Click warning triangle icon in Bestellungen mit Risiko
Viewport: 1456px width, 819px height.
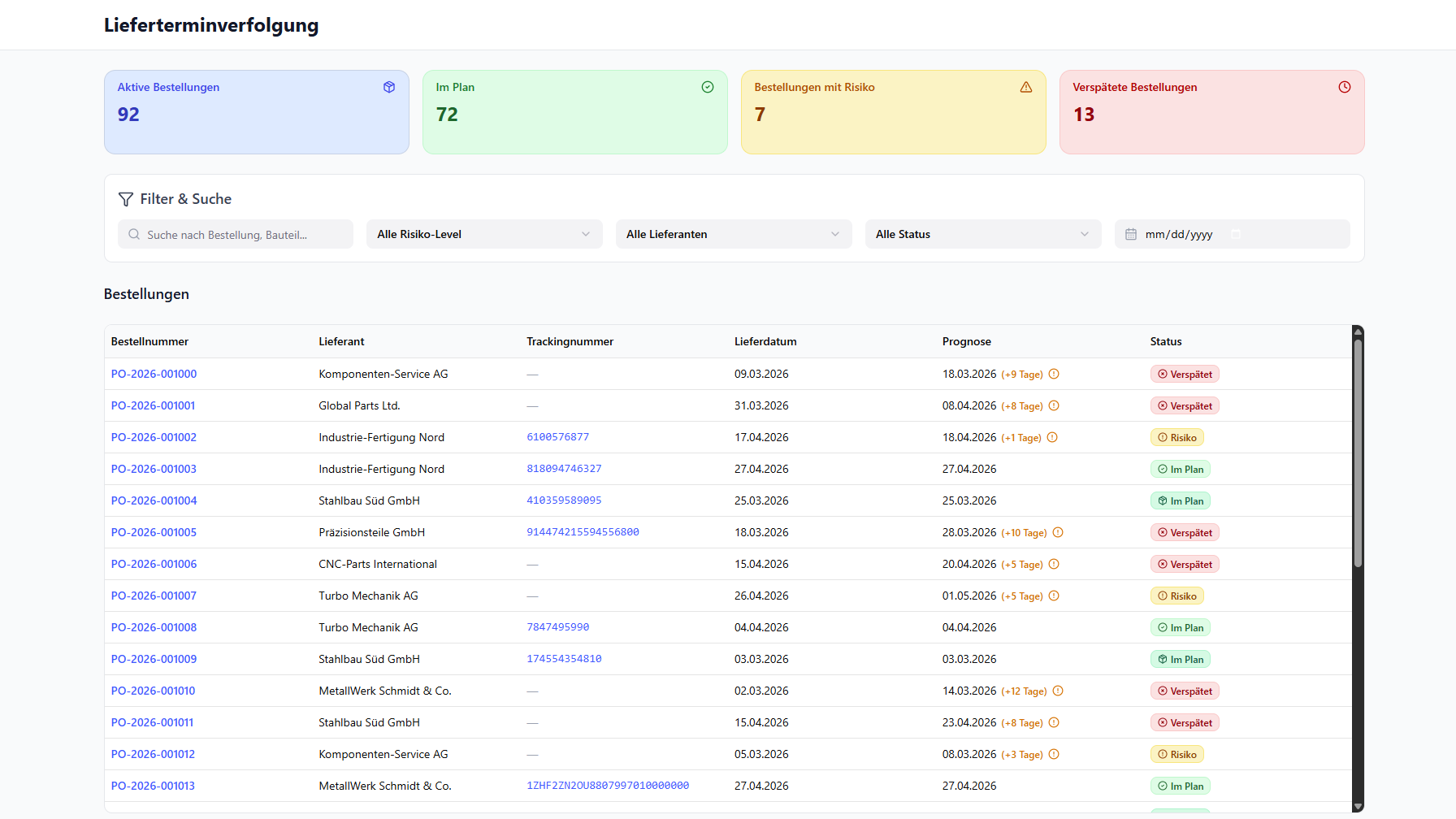click(x=1026, y=87)
